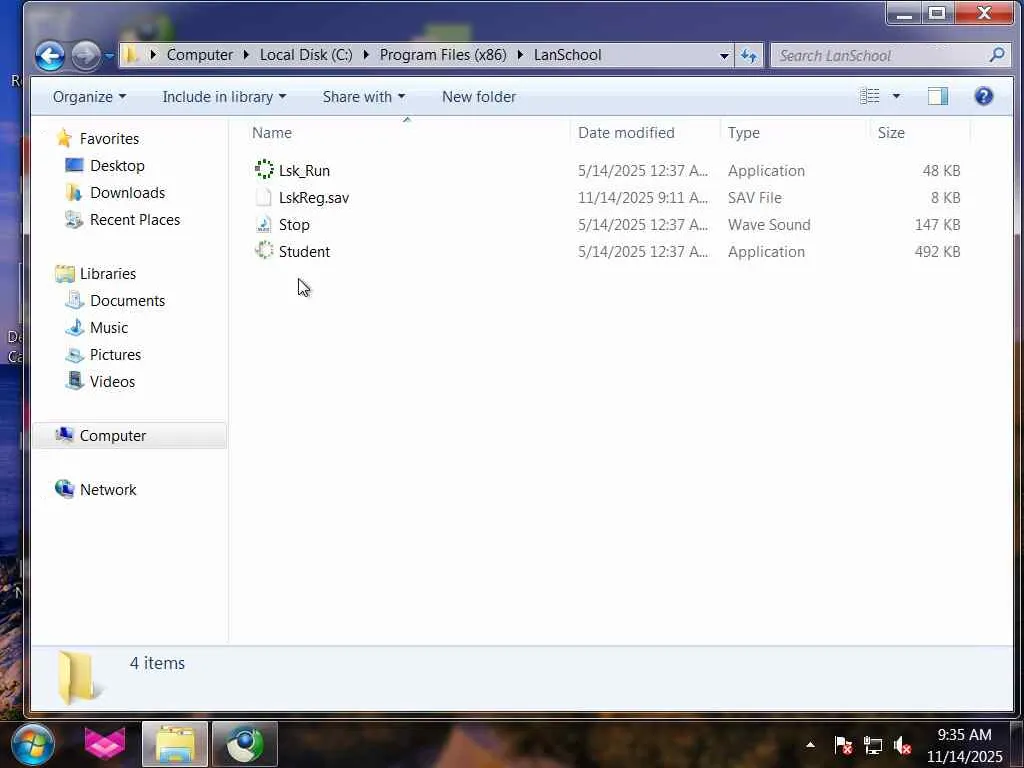Click the LskReg.sav file name

(x=314, y=198)
